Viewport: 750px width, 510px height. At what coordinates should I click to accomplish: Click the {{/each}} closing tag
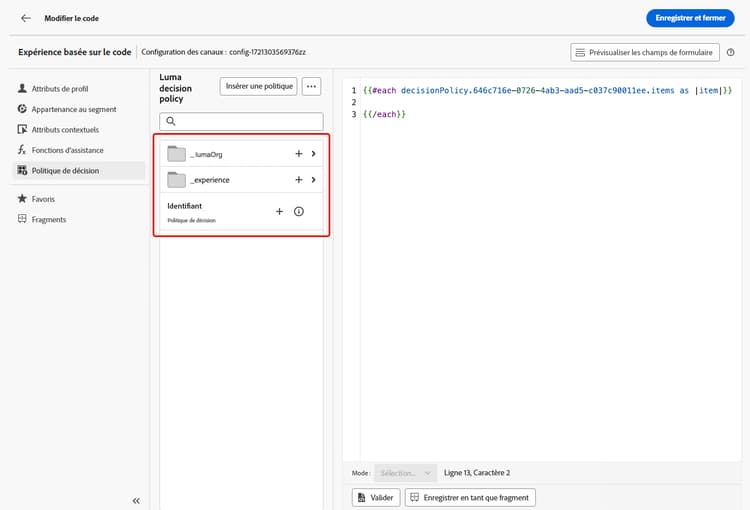click(384, 114)
